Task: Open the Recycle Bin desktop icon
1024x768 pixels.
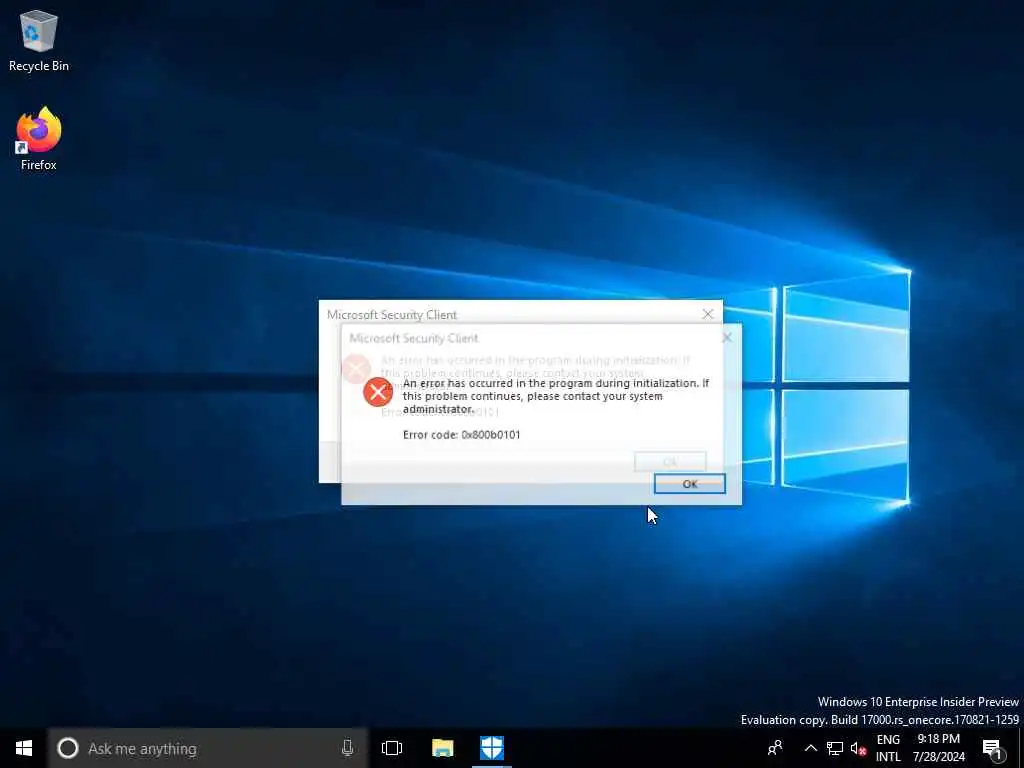Action: click(39, 40)
